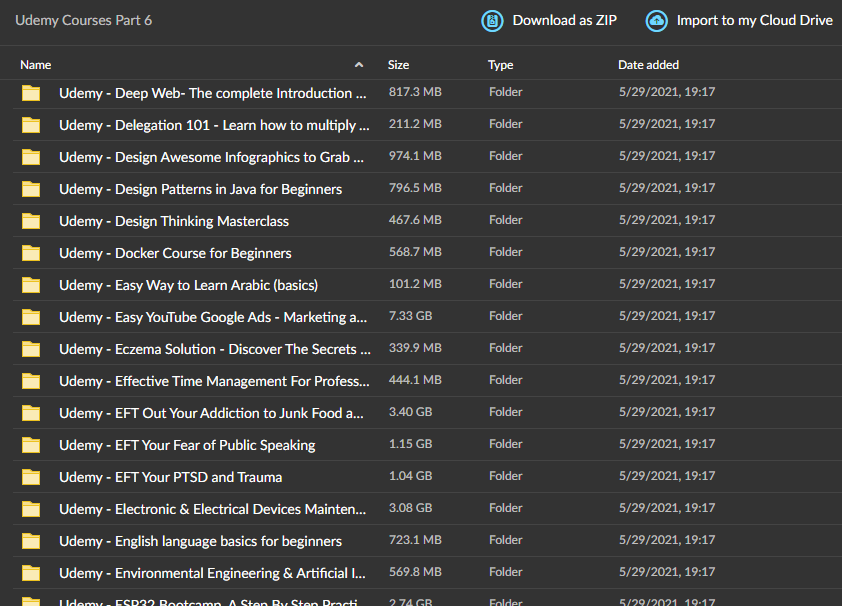The height and width of the screenshot is (606, 842).
Task: Click Download as ZIP text
Action: pyautogui.click(x=564, y=20)
